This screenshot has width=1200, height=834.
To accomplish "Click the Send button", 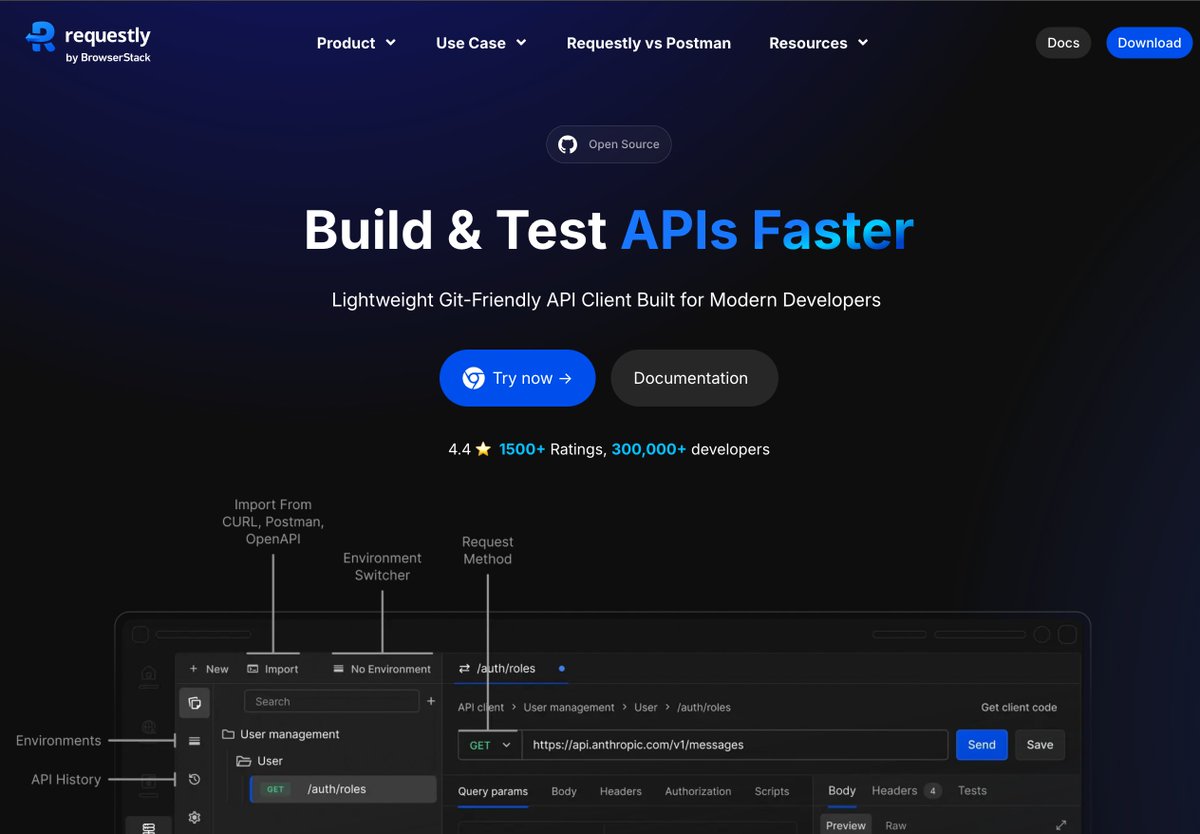I will (x=982, y=745).
